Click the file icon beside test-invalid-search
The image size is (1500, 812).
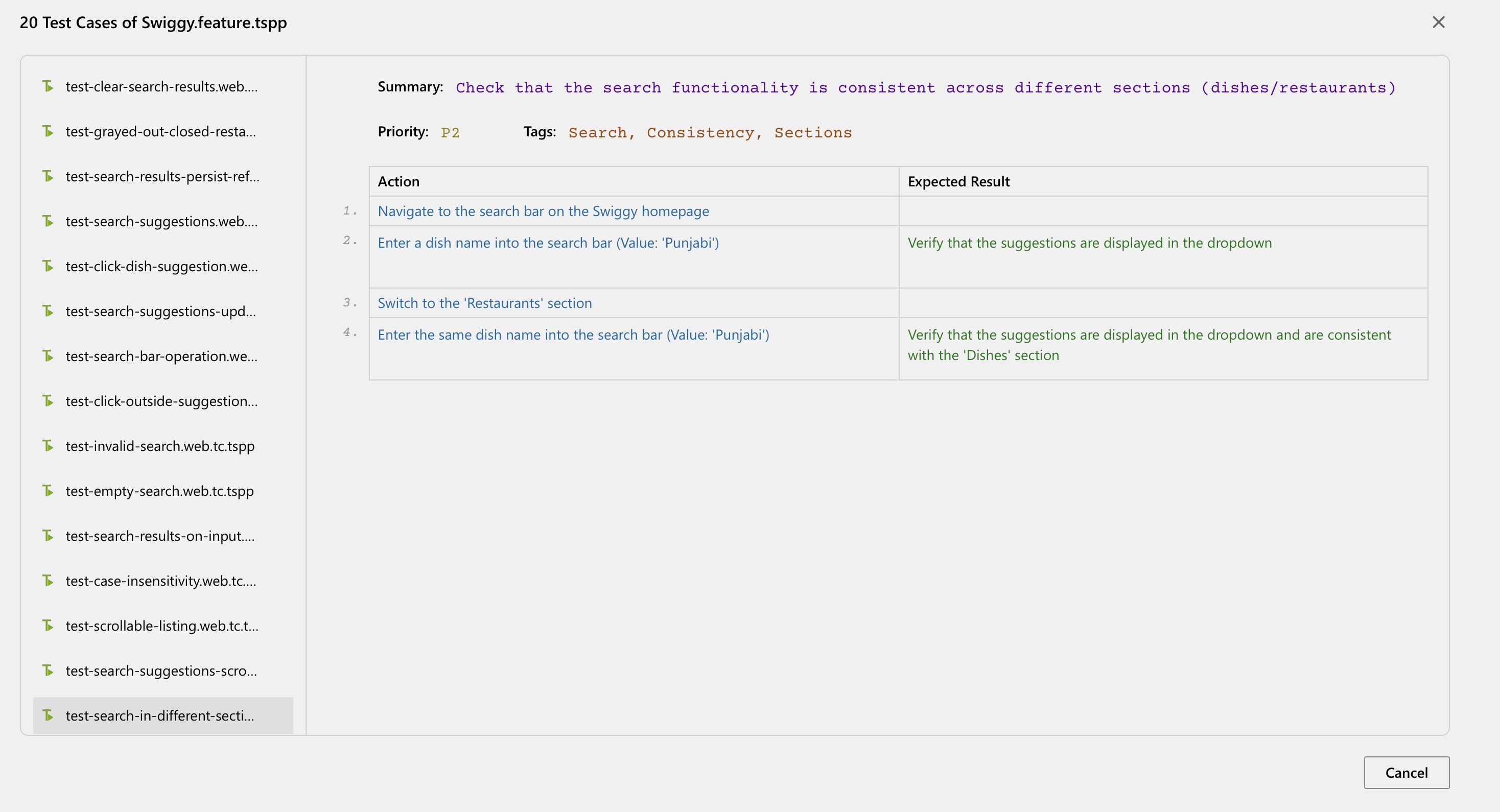(x=48, y=445)
